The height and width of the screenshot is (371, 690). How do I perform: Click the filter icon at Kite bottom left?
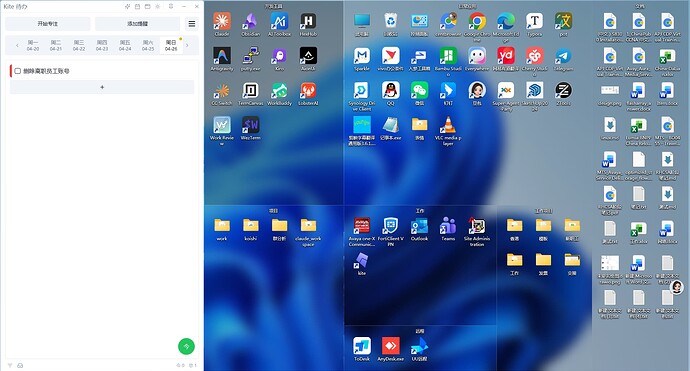coord(10,365)
